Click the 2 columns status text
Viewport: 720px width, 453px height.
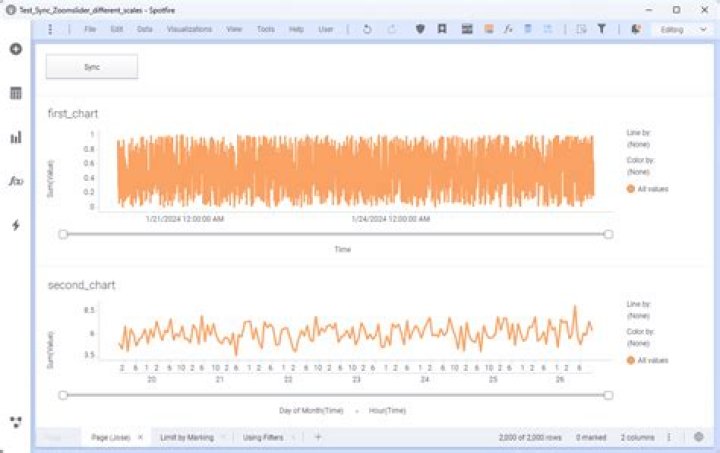(x=637, y=437)
